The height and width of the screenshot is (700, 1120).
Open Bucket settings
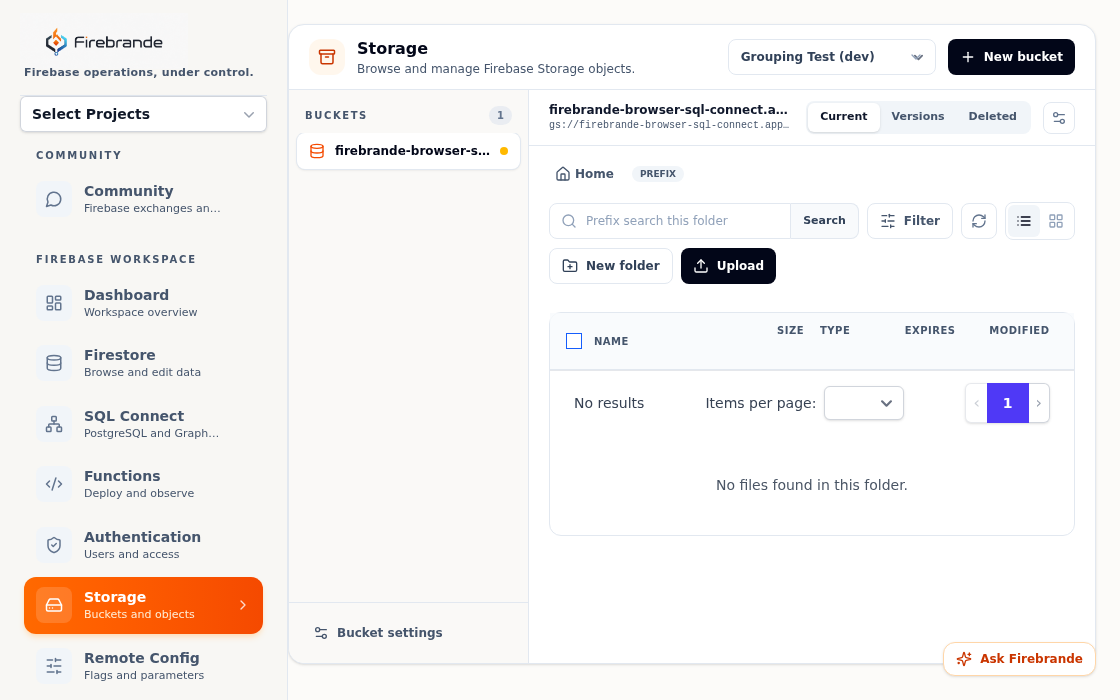tap(379, 633)
